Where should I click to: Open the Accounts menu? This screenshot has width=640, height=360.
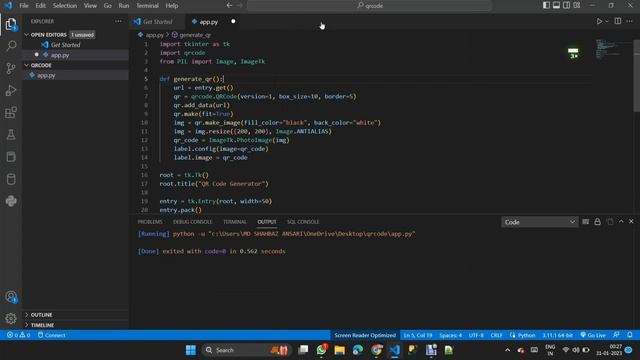tap(11, 297)
